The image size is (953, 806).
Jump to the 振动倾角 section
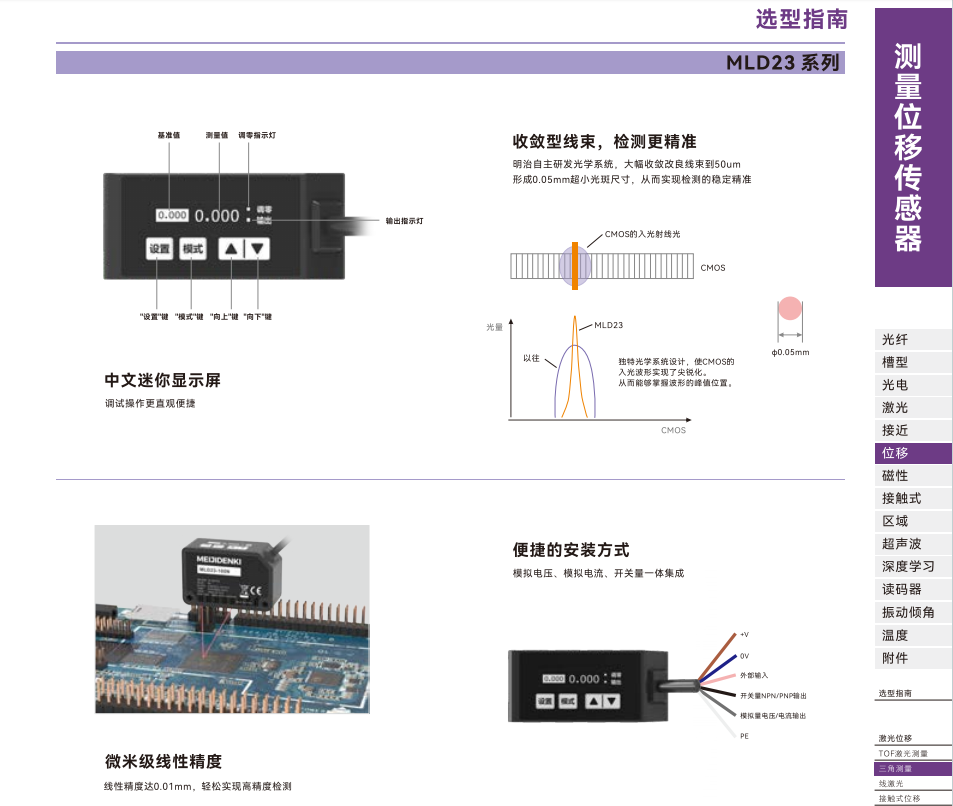[x=909, y=612]
